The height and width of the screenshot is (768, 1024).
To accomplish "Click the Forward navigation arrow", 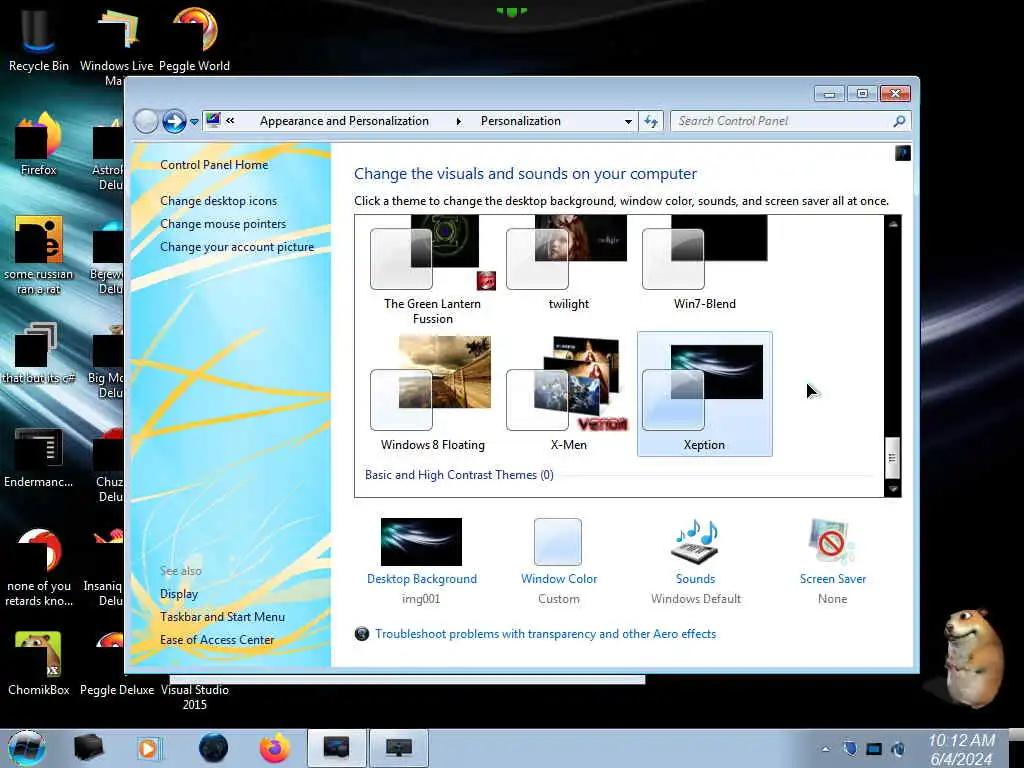I will point(174,121).
